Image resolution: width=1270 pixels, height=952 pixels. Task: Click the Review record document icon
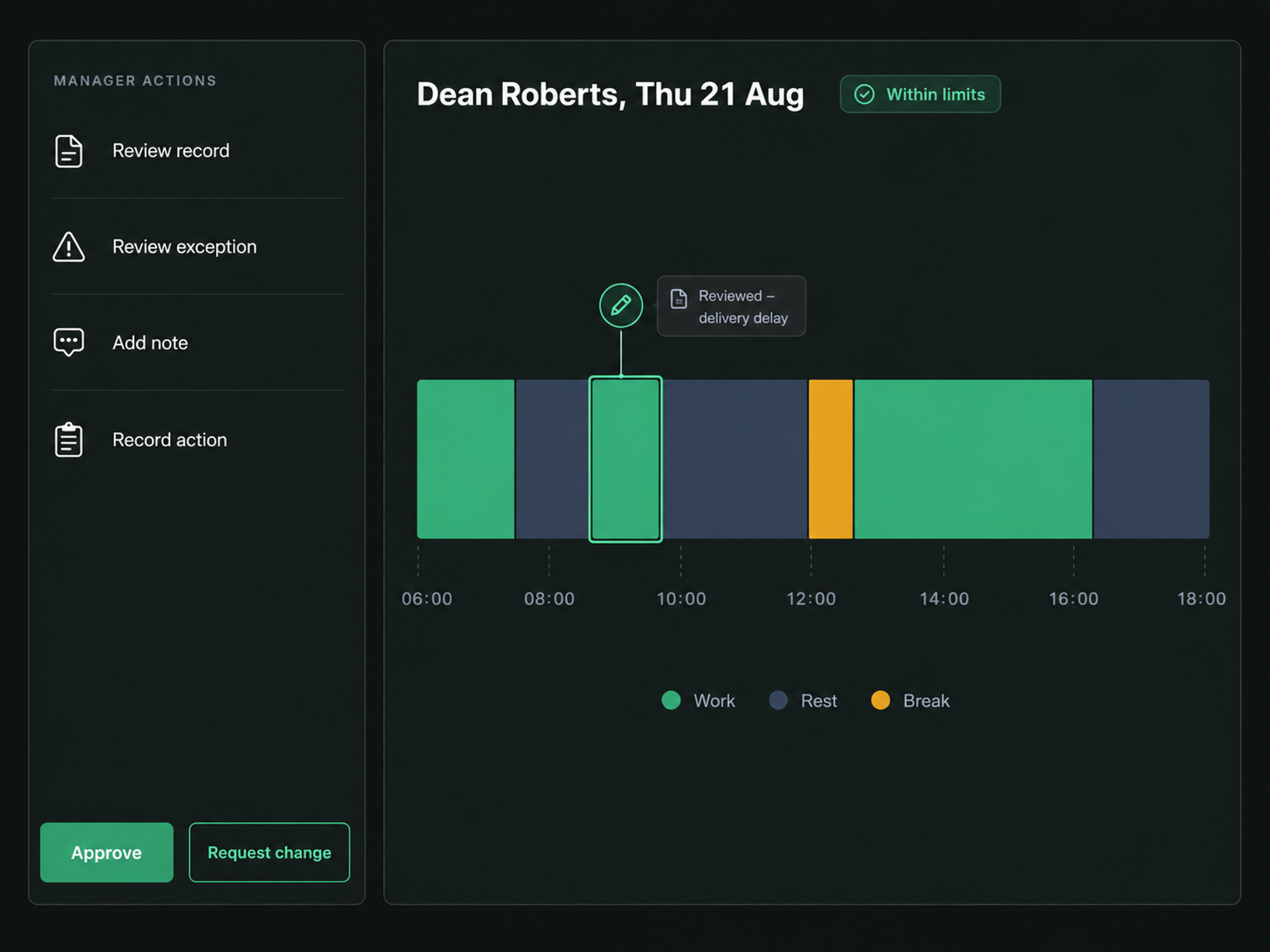tap(68, 151)
